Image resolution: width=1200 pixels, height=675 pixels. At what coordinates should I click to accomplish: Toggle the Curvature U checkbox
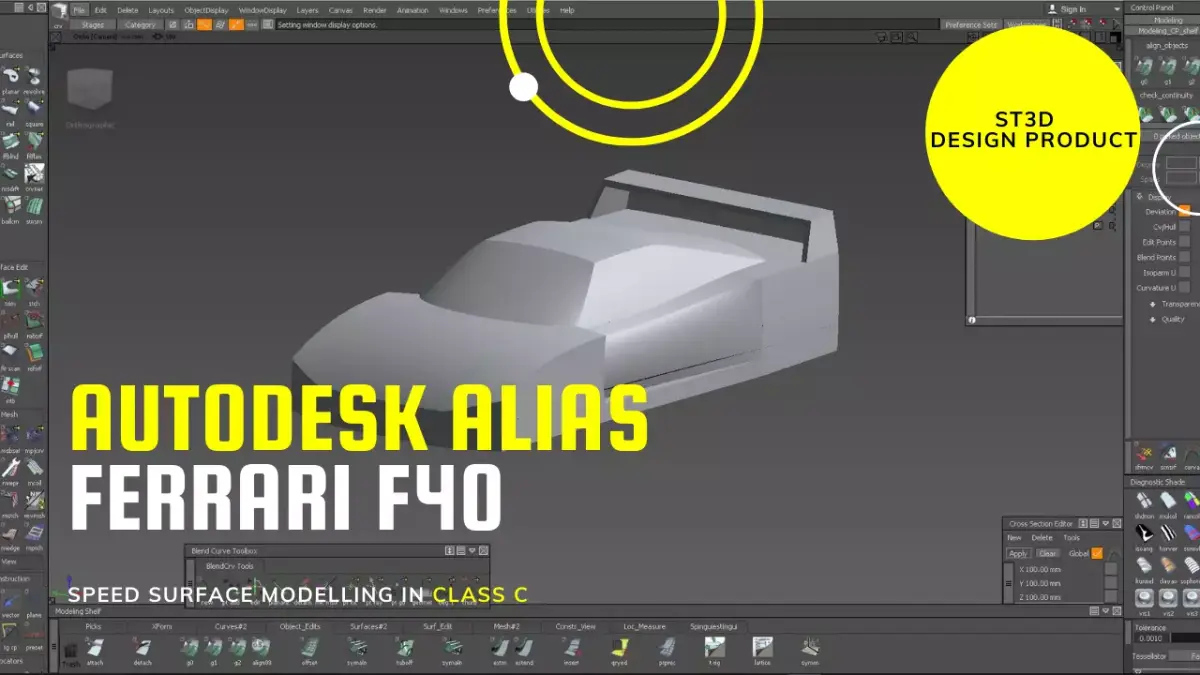(x=1184, y=288)
